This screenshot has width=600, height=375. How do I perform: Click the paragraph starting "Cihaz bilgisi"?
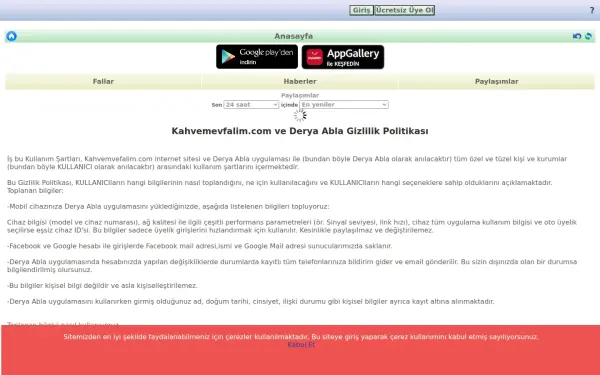click(292, 226)
